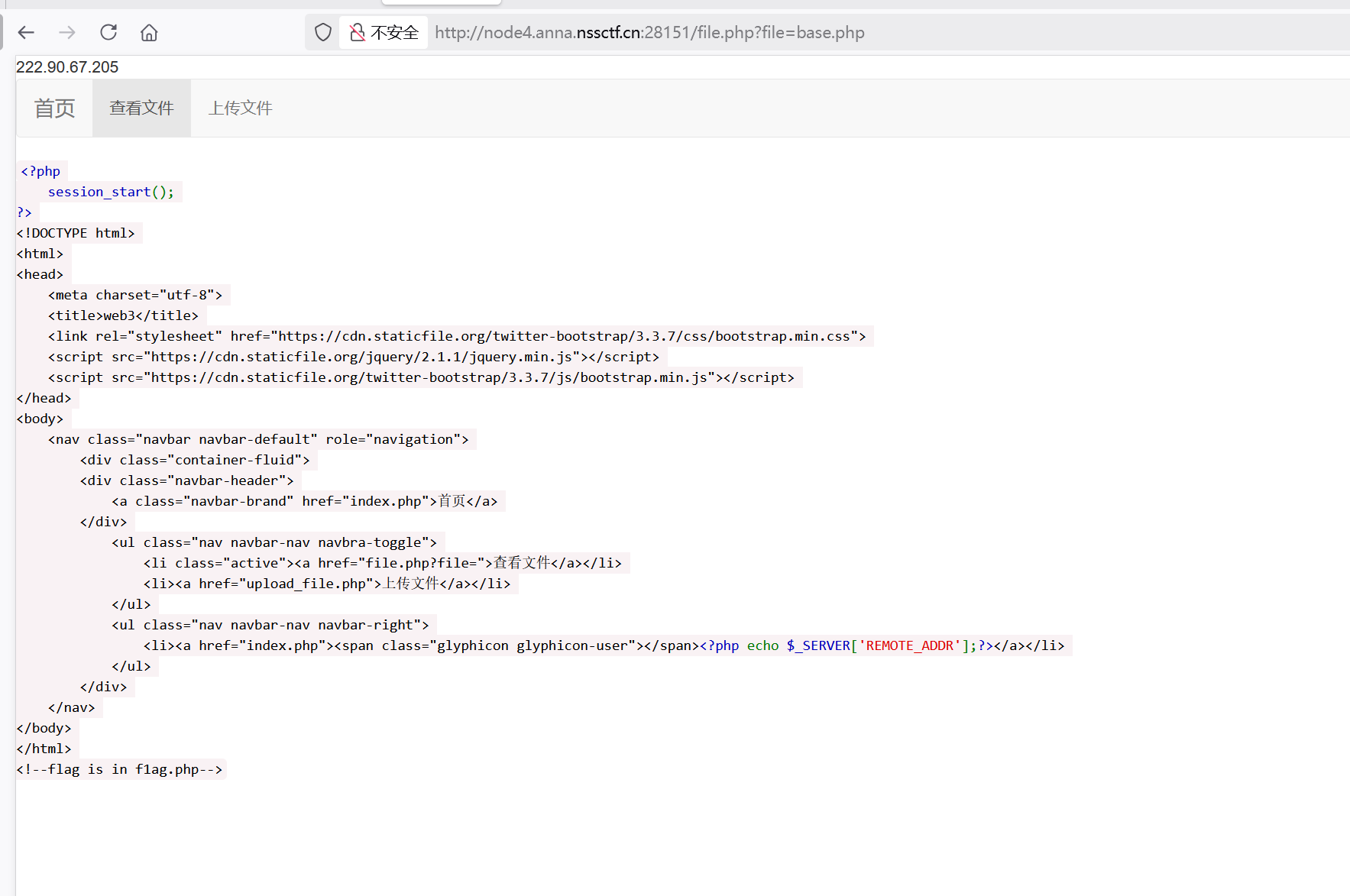Reload the current page
Screen dimensions: 1350x896
(x=108, y=32)
